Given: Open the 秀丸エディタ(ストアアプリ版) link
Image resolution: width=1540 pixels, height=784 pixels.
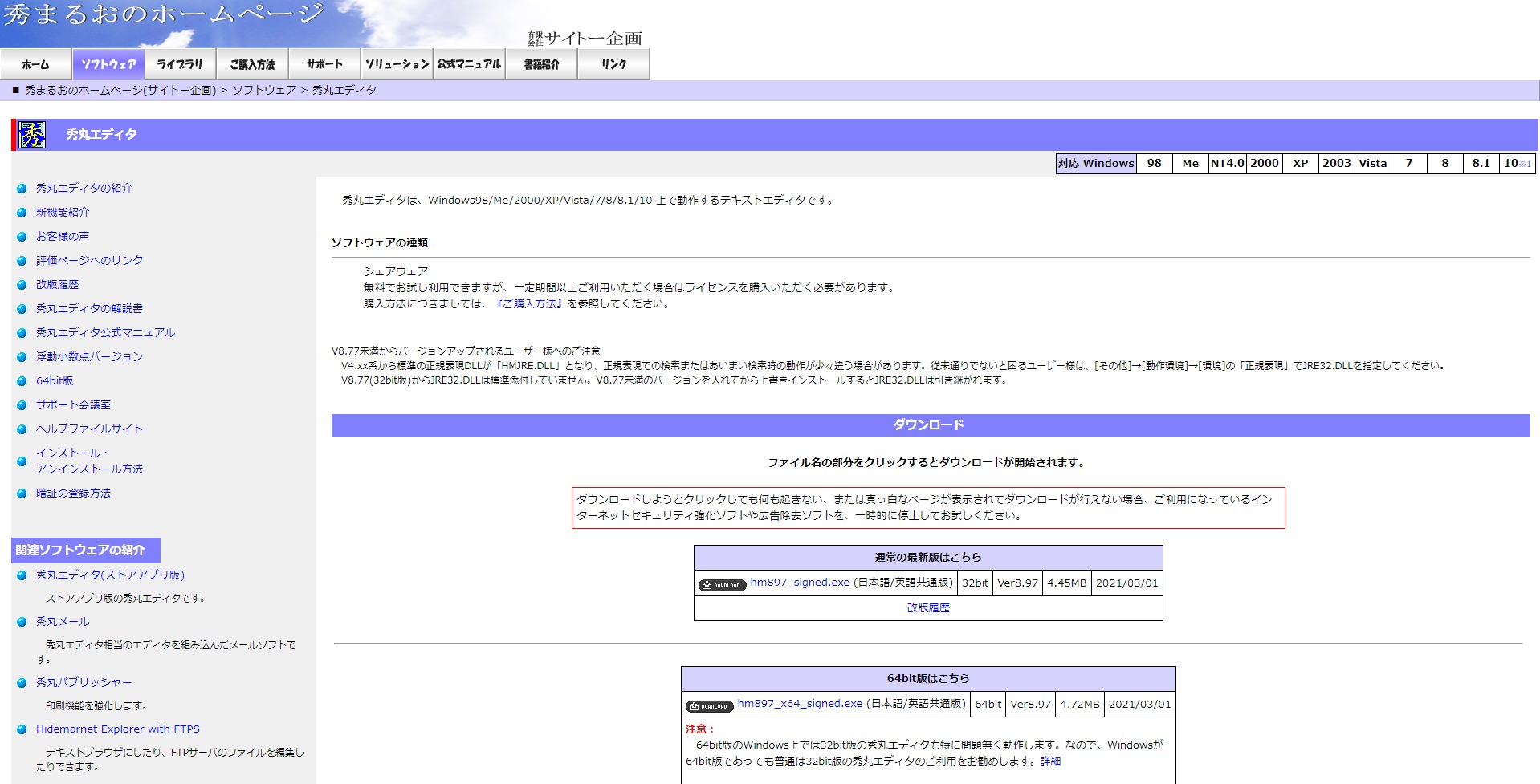Looking at the screenshot, I should pyautogui.click(x=110, y=575).
